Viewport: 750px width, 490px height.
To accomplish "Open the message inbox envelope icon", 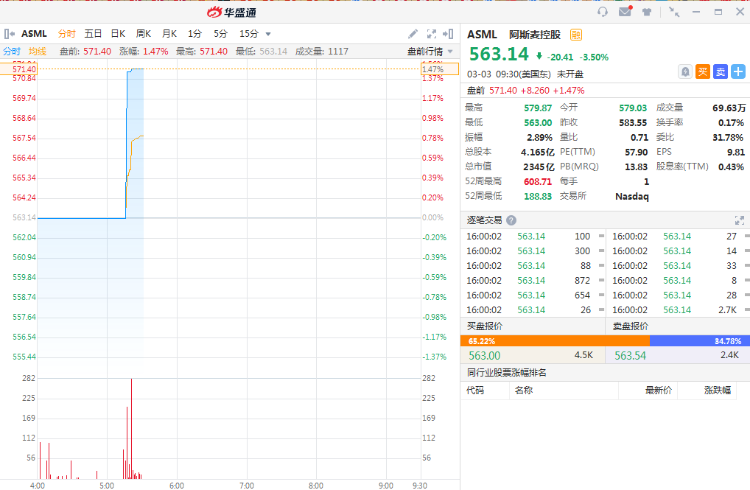I will [626, 11].
